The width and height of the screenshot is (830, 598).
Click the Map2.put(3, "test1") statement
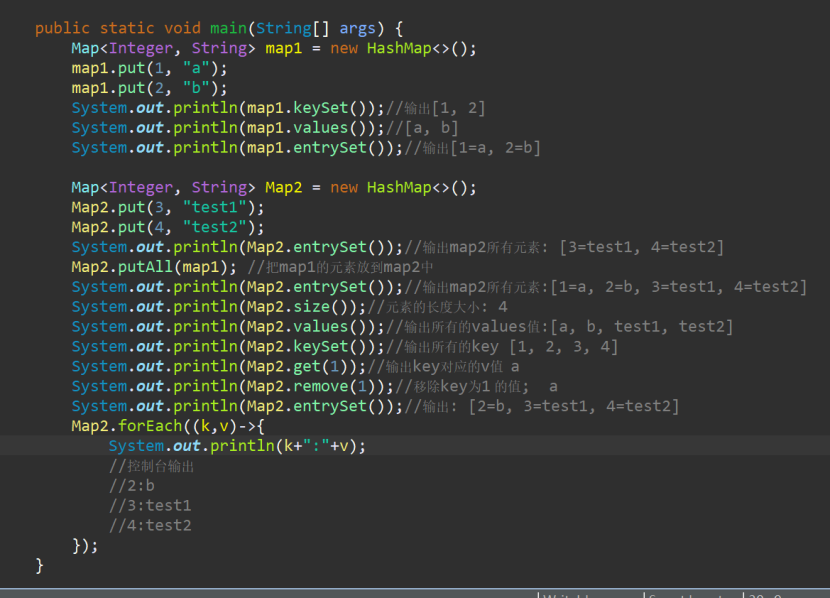pos(168,207)
